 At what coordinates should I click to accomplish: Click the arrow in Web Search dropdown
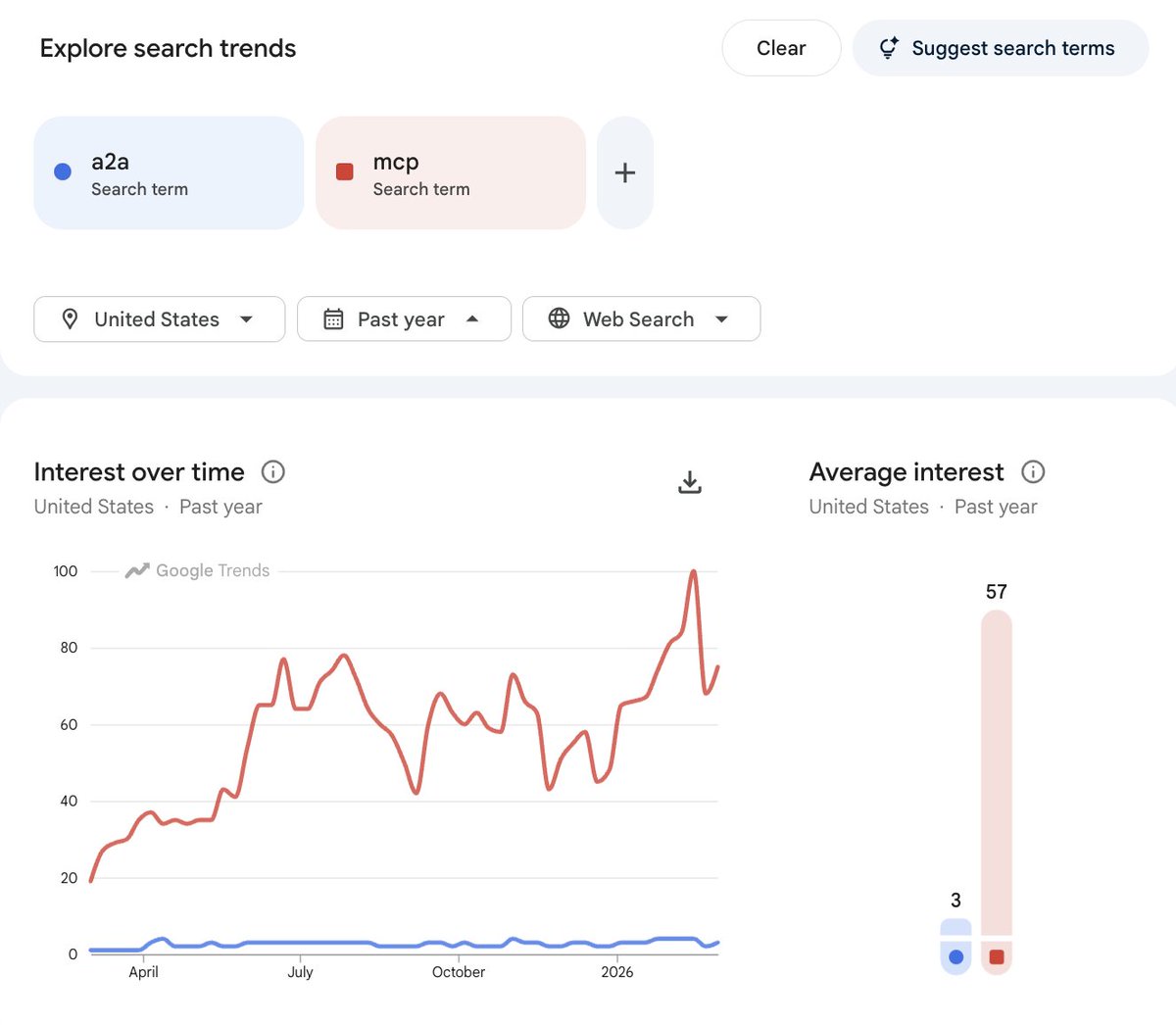coord(722,319)
